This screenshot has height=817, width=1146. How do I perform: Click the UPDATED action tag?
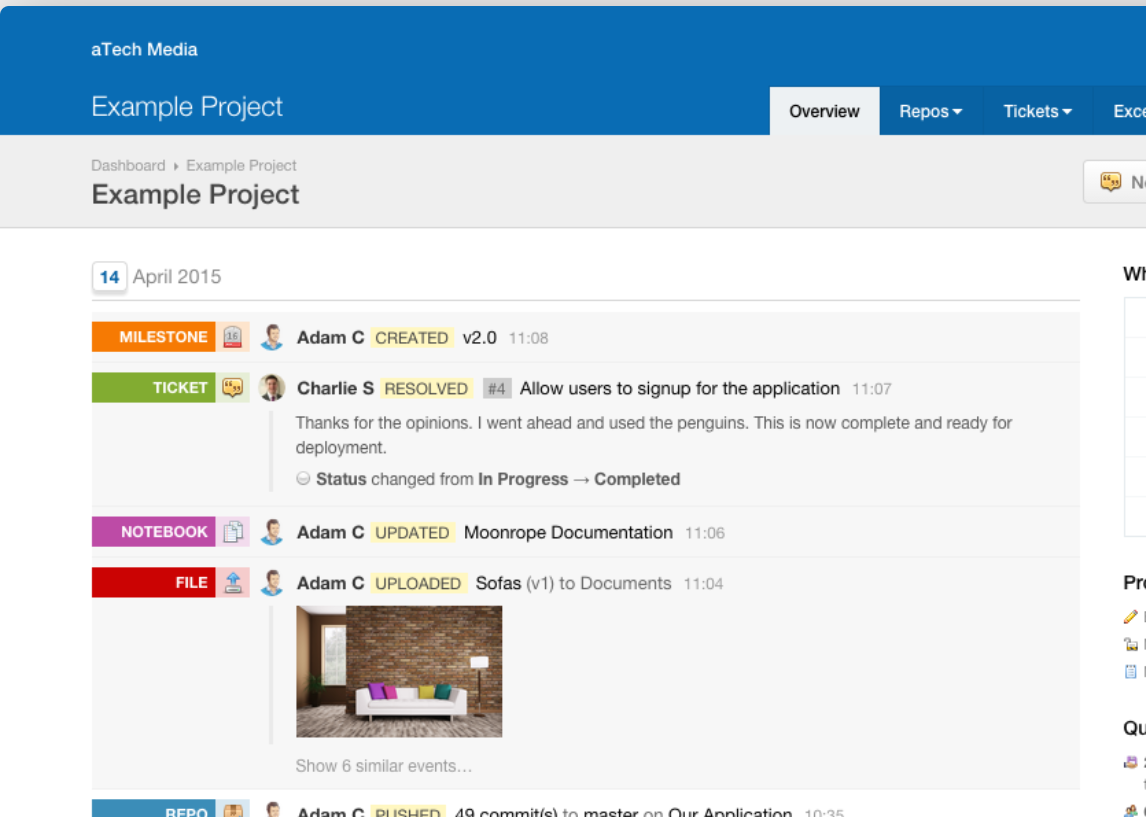[412, 532]
